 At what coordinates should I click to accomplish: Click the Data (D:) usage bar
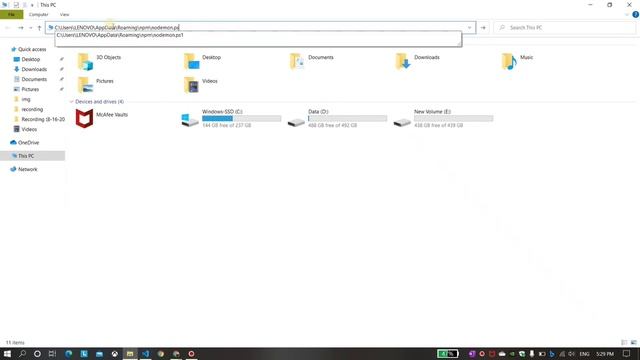[347, 118]
